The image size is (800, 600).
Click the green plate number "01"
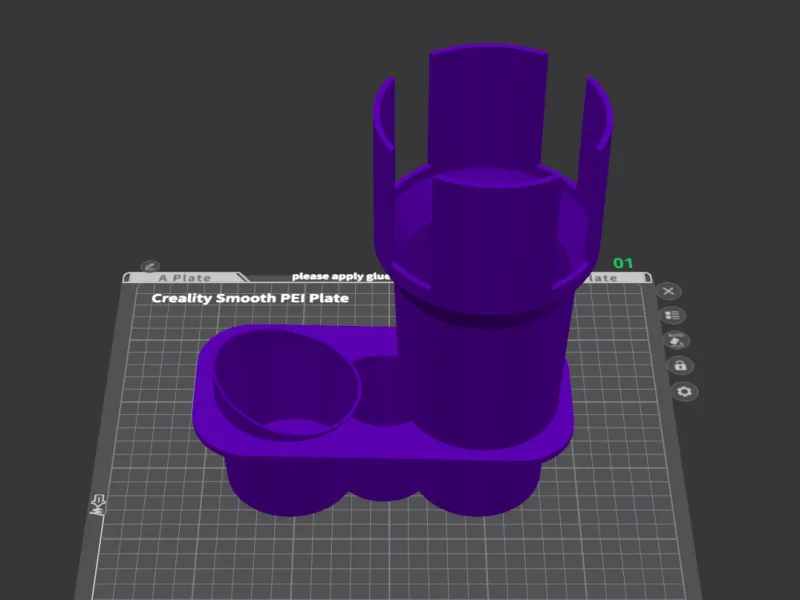tap(623, 263)
